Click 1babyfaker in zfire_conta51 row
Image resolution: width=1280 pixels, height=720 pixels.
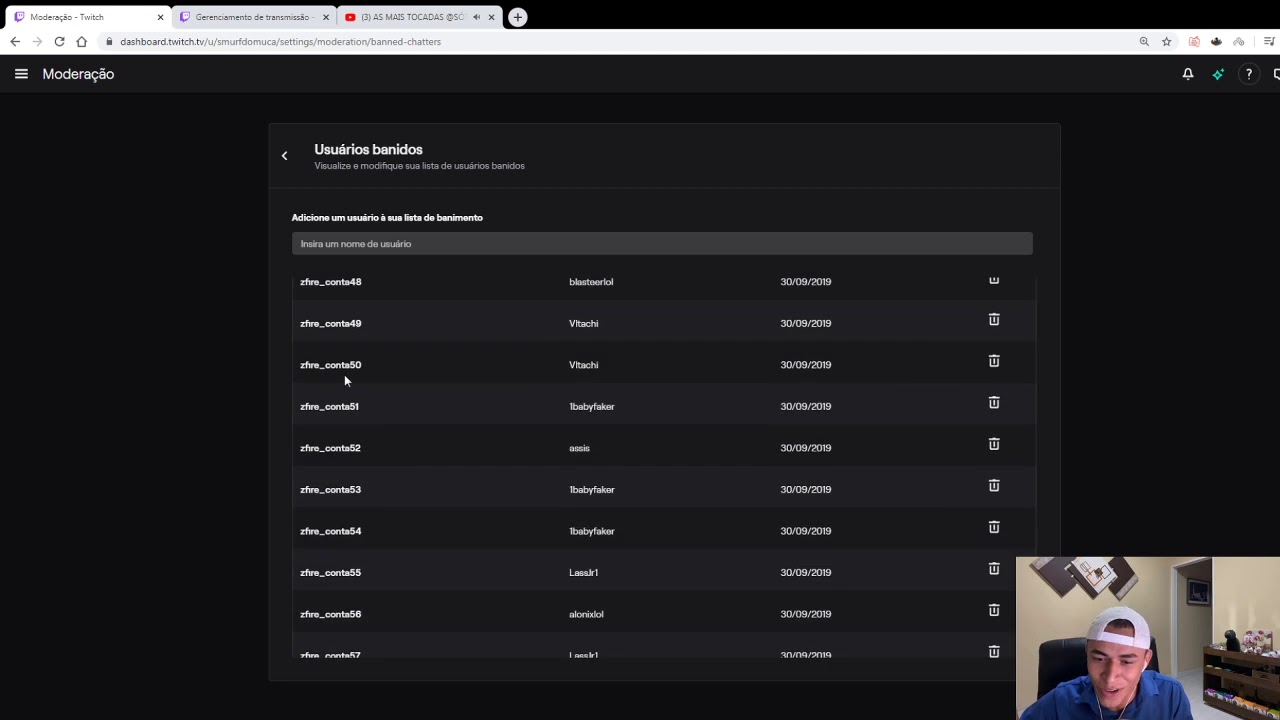tap(592, 407)
